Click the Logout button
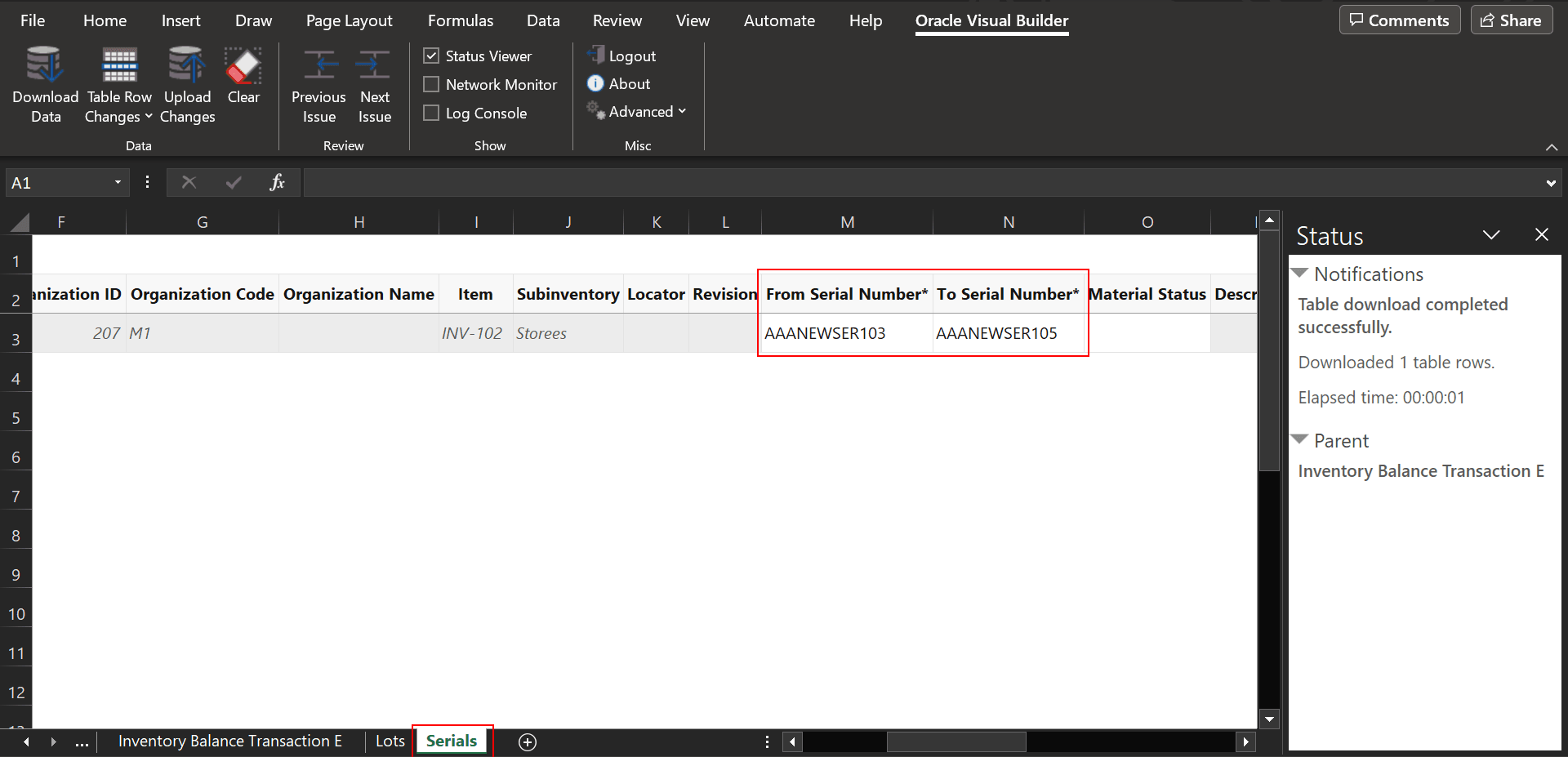This screenshot has height=757, width=1568. pyautogui.click(x=622, y=56)
